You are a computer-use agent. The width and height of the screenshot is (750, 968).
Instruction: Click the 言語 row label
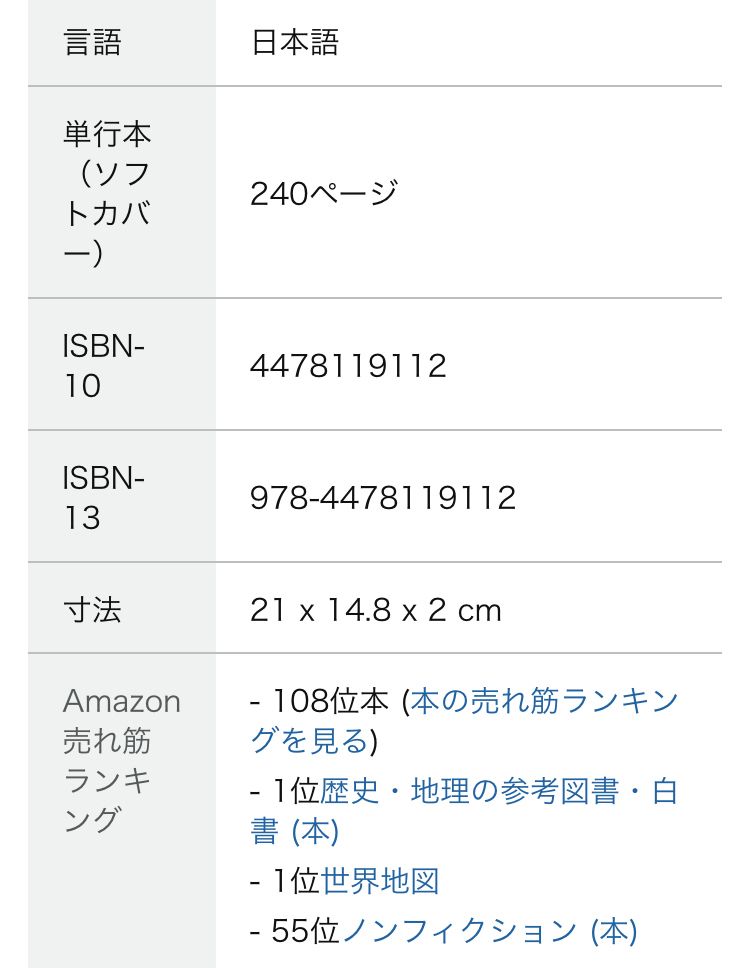click(93, 43)
